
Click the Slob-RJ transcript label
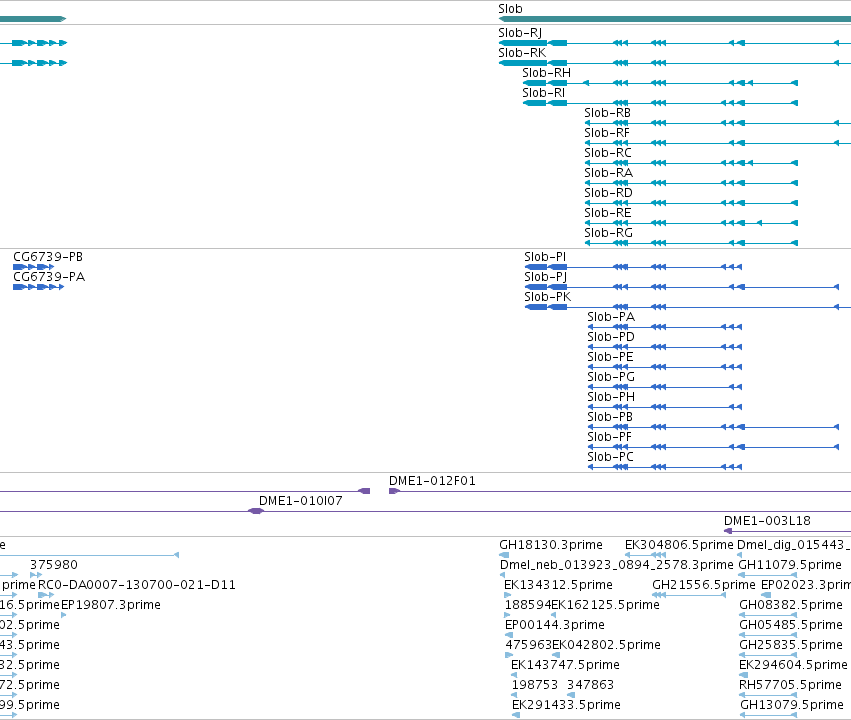click(x=520, y=33)
